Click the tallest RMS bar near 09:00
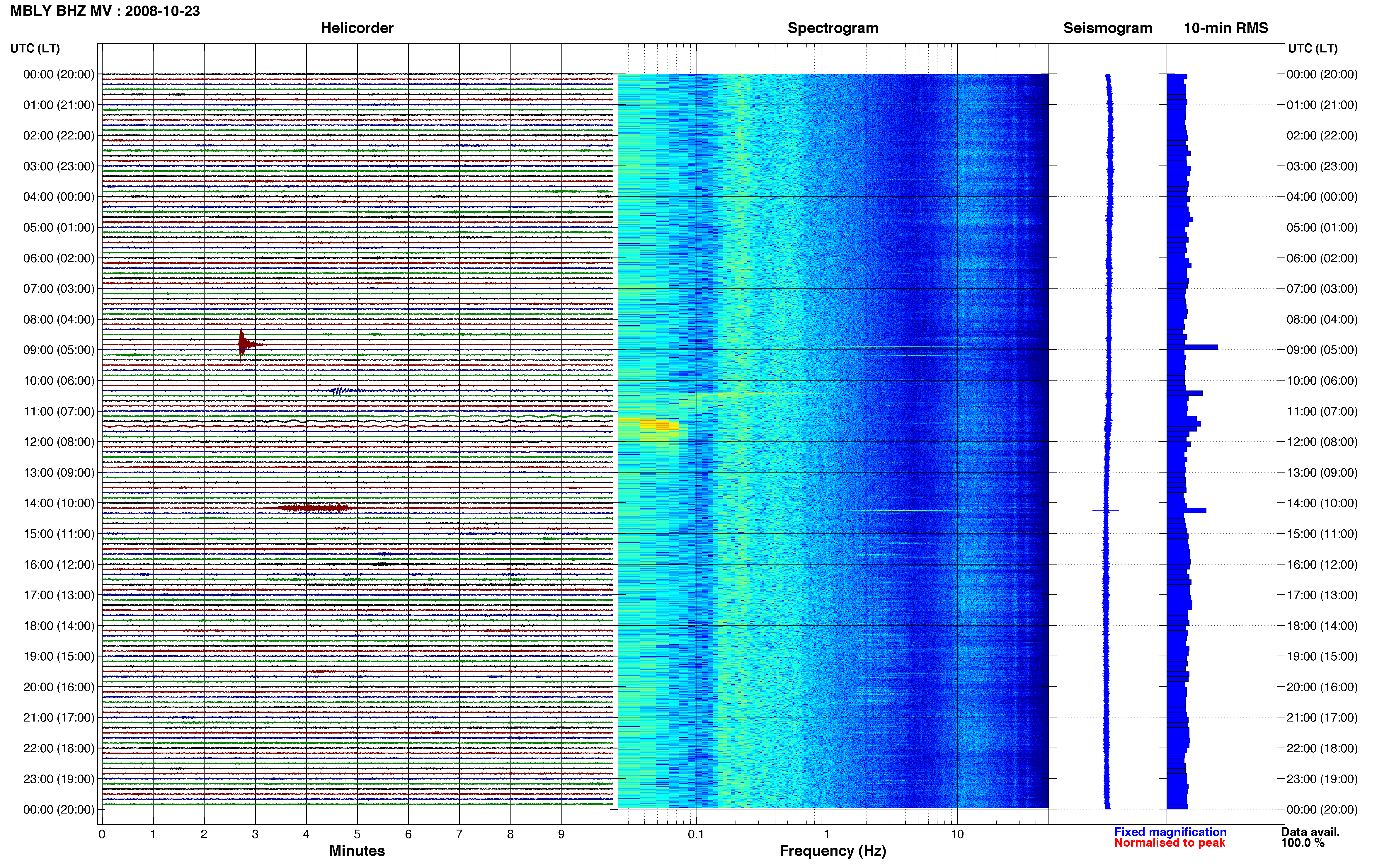This screenshot has height=868, width=1389. [x=1192, y=347]
